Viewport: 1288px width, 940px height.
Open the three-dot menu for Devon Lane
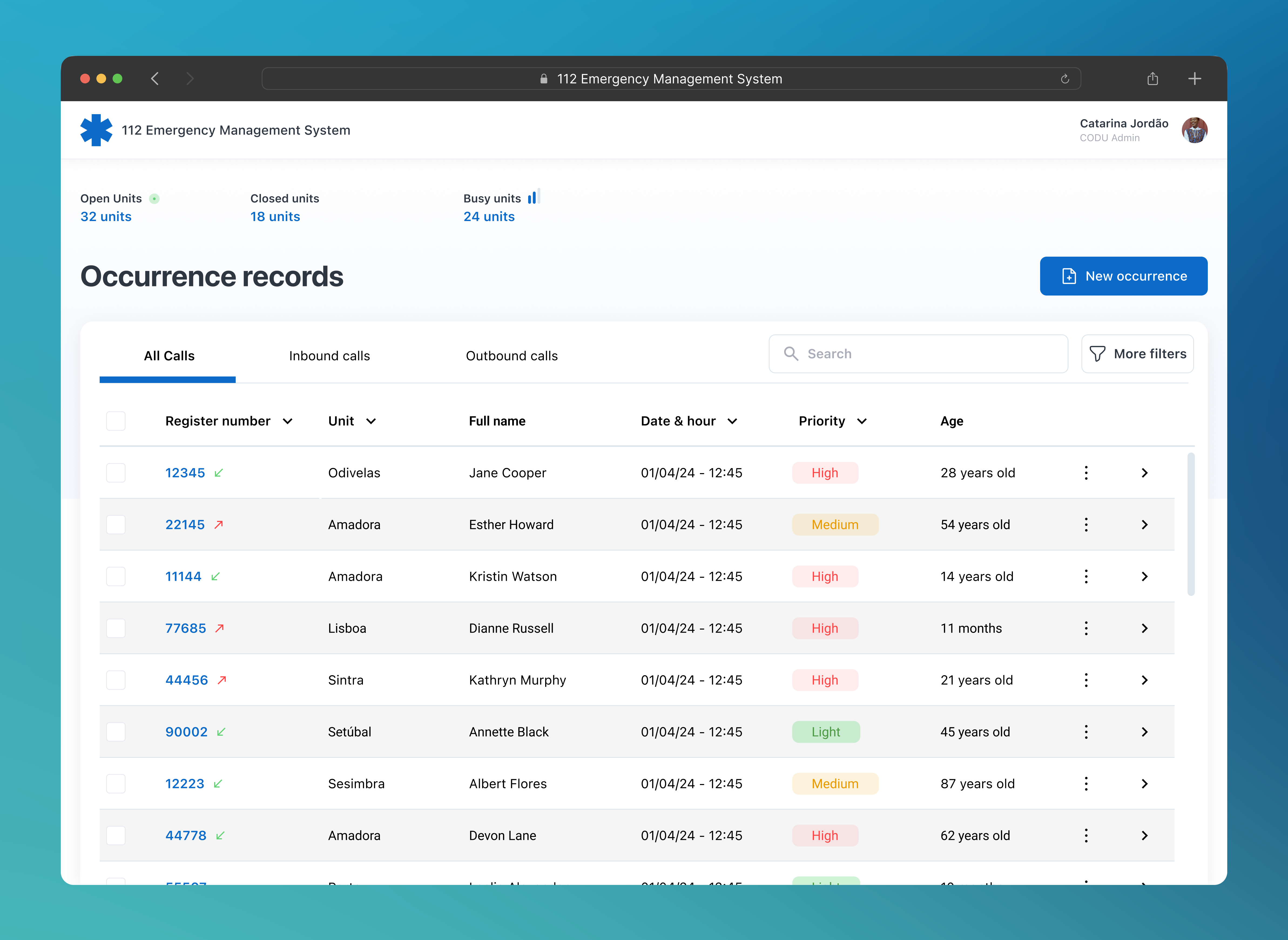point(1086,835)
